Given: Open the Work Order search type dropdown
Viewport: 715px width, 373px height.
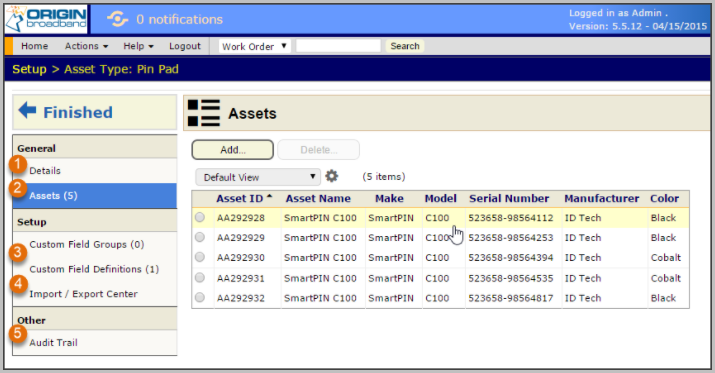Looking at the screenshot, I should point(254,46).
